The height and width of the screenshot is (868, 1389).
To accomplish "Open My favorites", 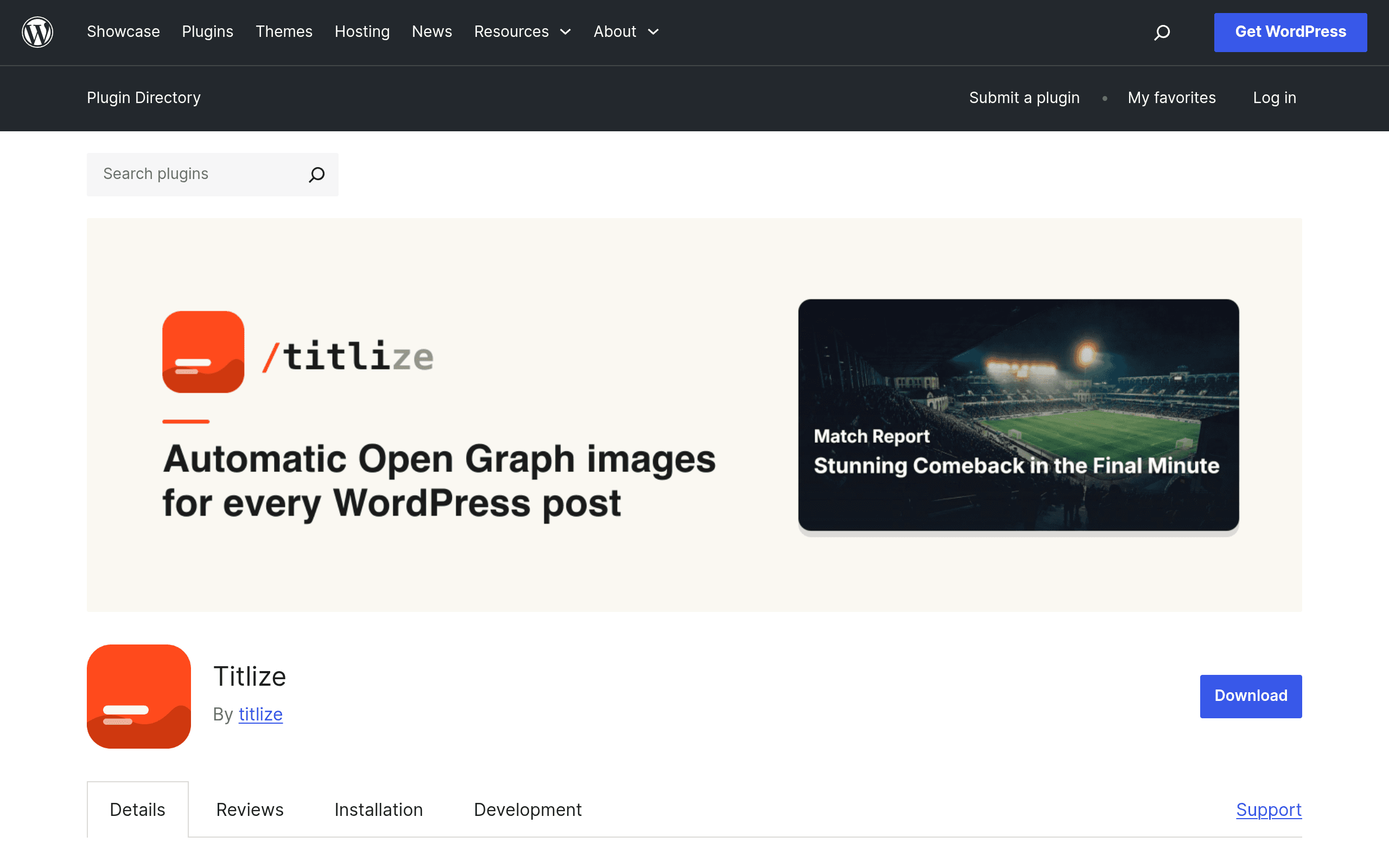I will (1171, 98).
